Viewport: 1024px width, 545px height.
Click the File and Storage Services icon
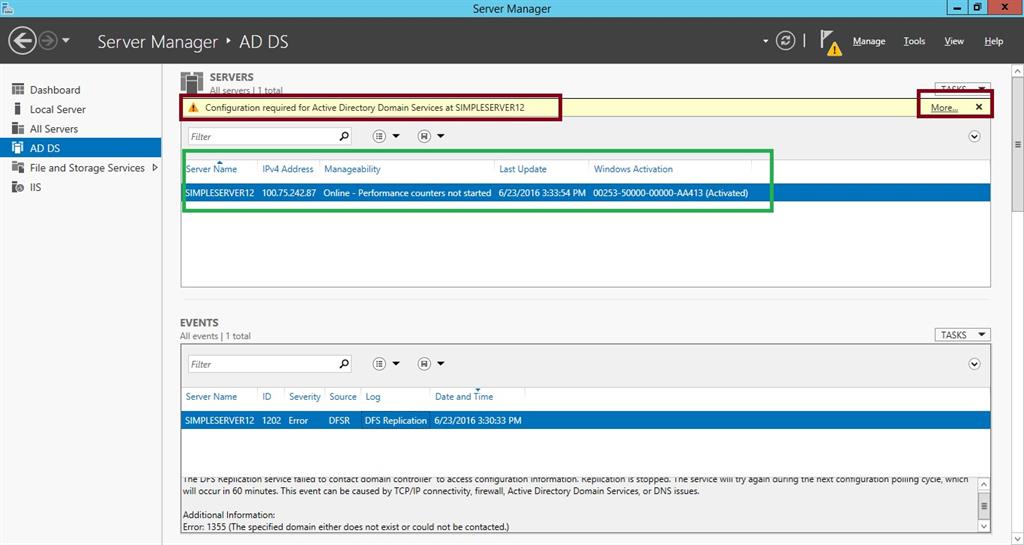(18, 168)
